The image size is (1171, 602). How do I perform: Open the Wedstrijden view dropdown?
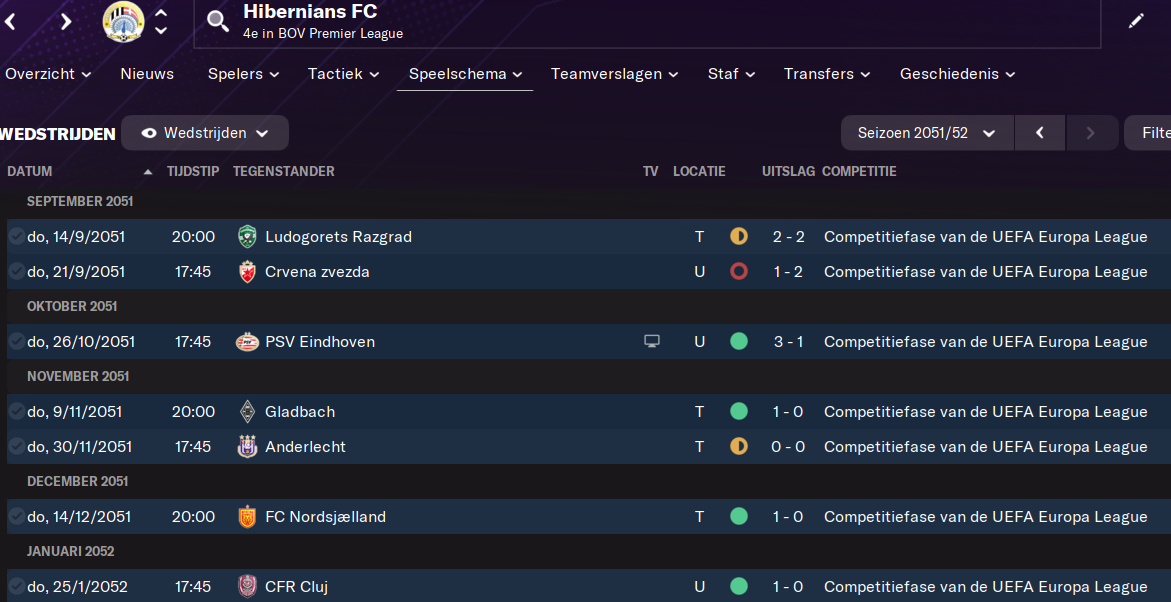[205, 133]
